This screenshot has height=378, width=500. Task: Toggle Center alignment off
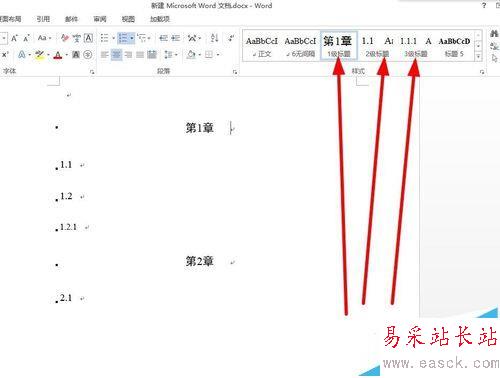coord(116,54)
